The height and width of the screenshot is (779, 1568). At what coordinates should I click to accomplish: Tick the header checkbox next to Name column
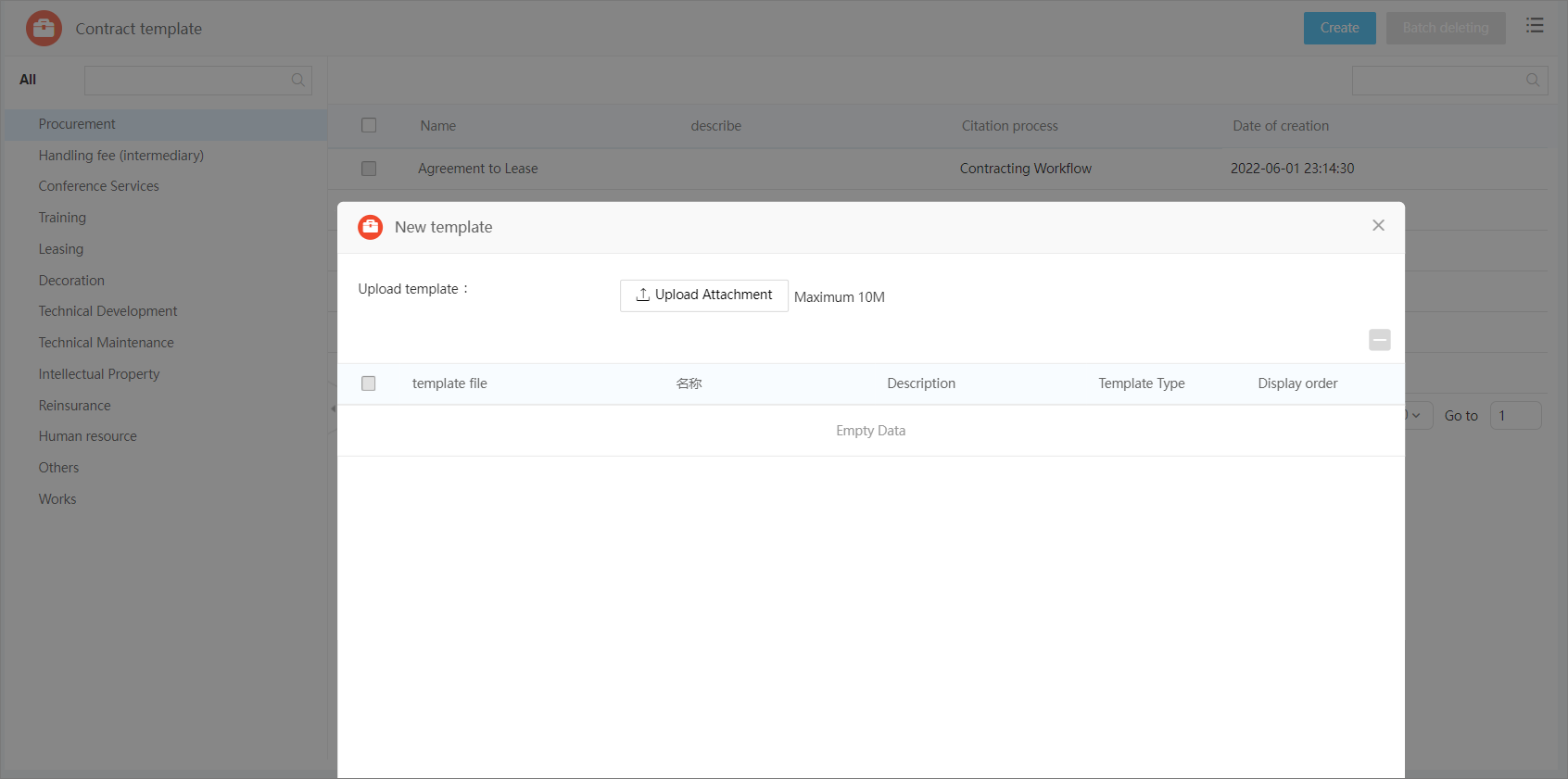tap(369, 125)
